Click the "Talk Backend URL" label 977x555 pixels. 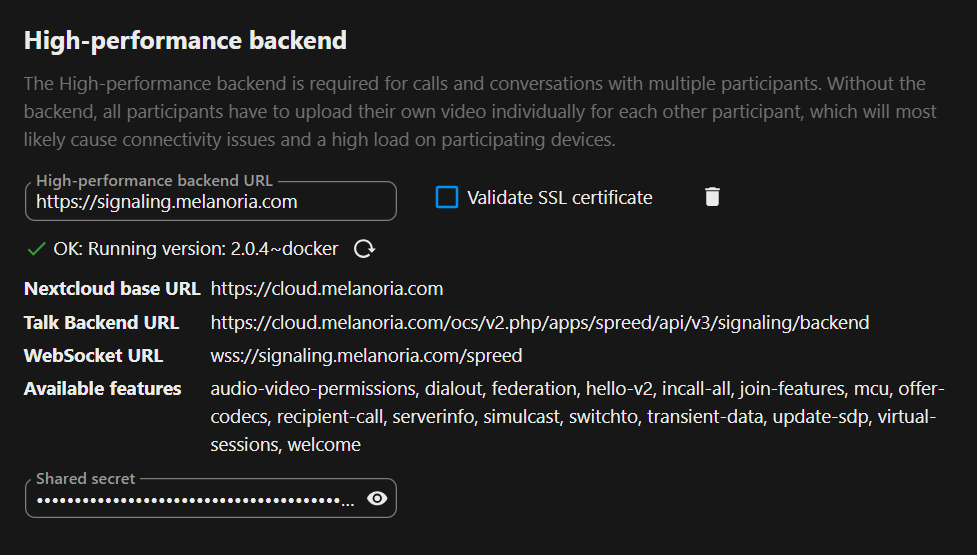(x=101, y=323)
